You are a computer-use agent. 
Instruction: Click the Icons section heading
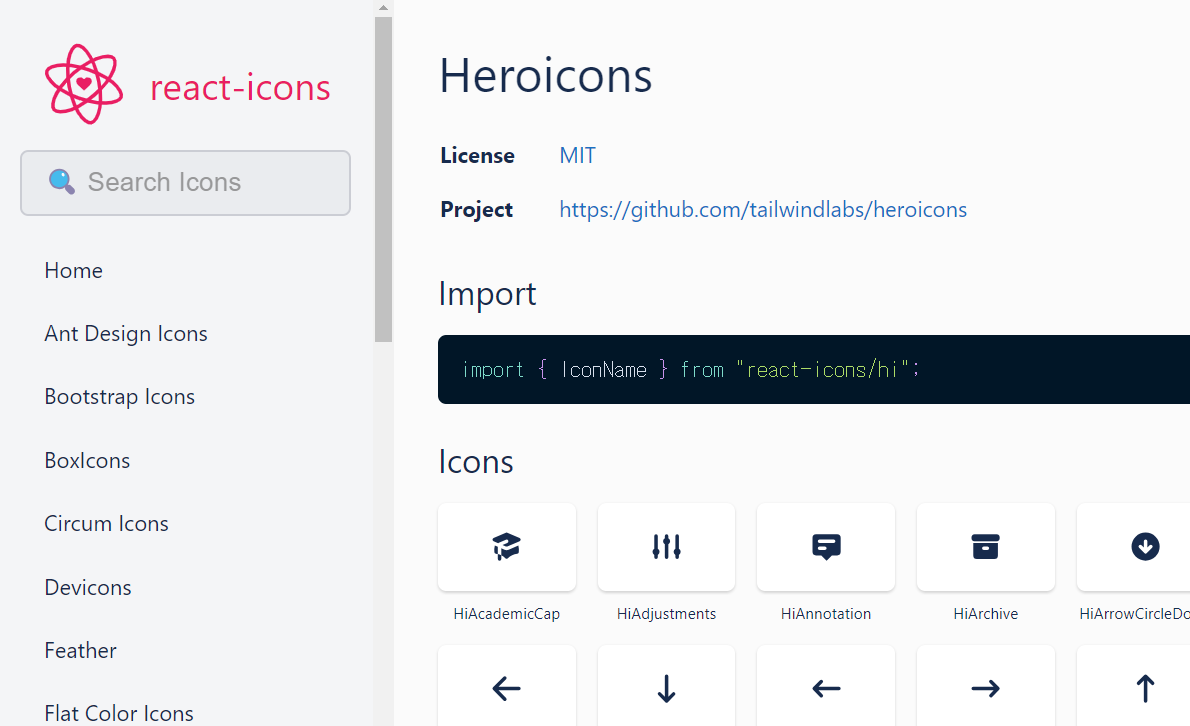point(476,462)
